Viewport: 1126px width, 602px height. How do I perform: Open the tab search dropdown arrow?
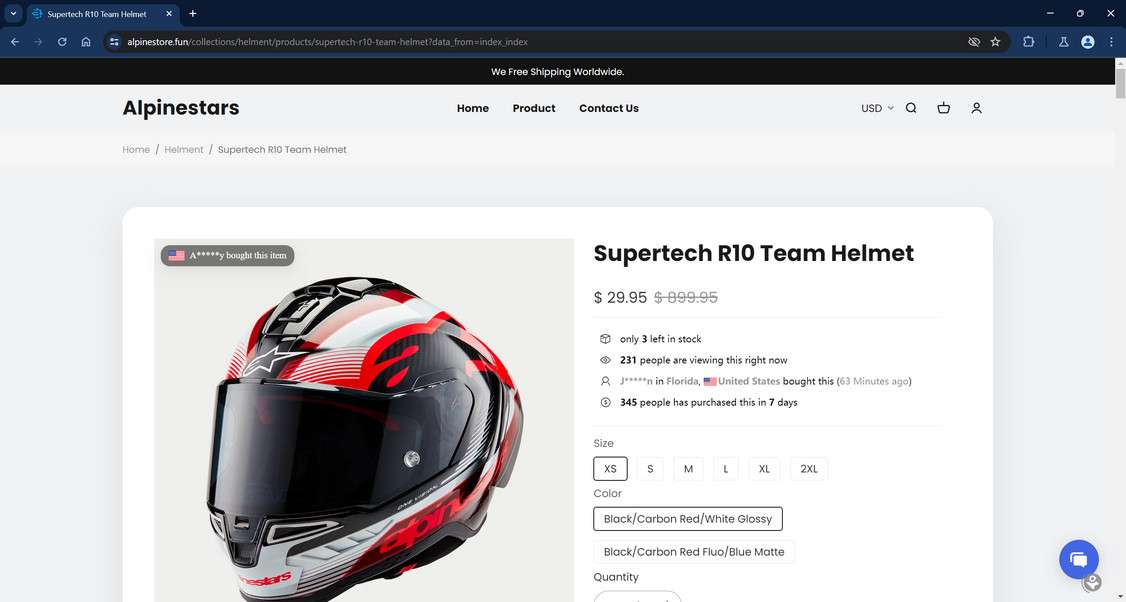pos(13,14)
